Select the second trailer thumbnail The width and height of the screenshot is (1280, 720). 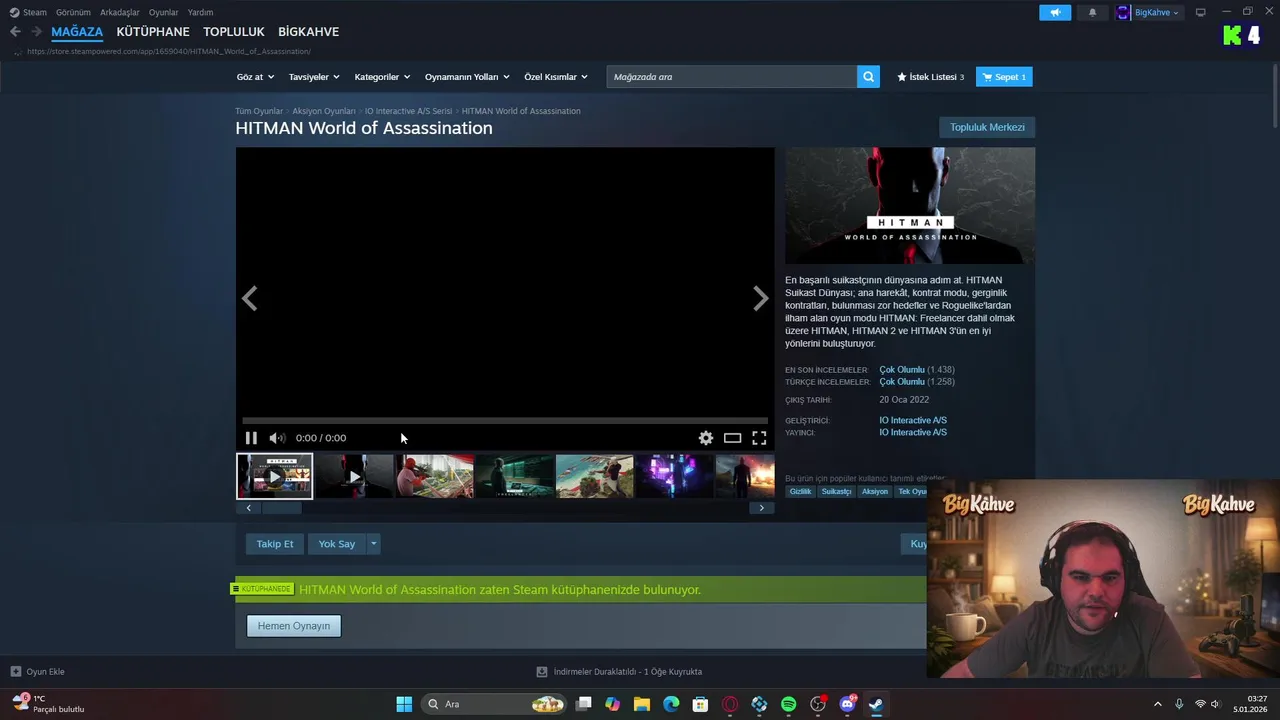tap(354, 476)
